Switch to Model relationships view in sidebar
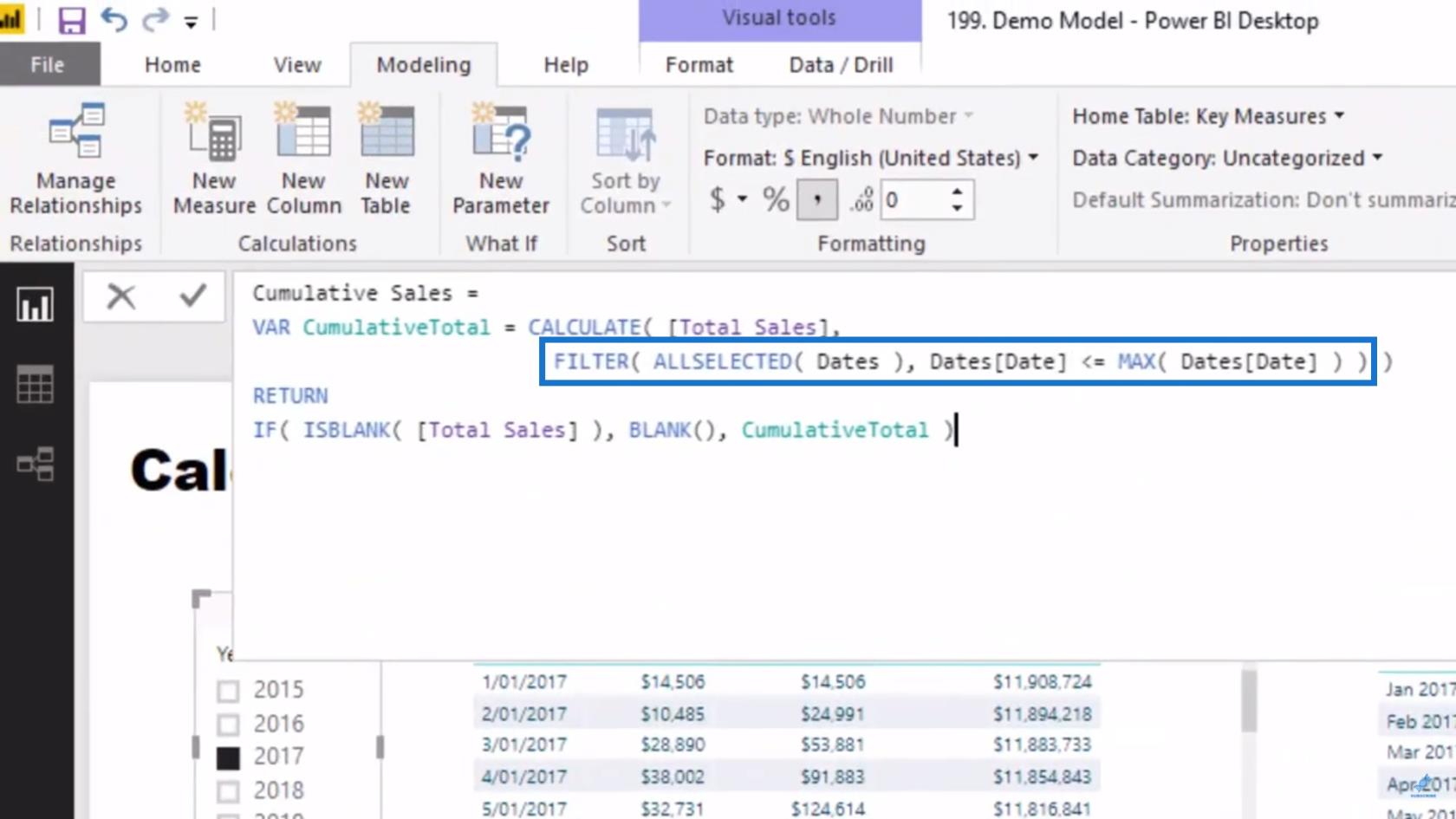This screenshot has height=819, width=1456. [35, 464]
